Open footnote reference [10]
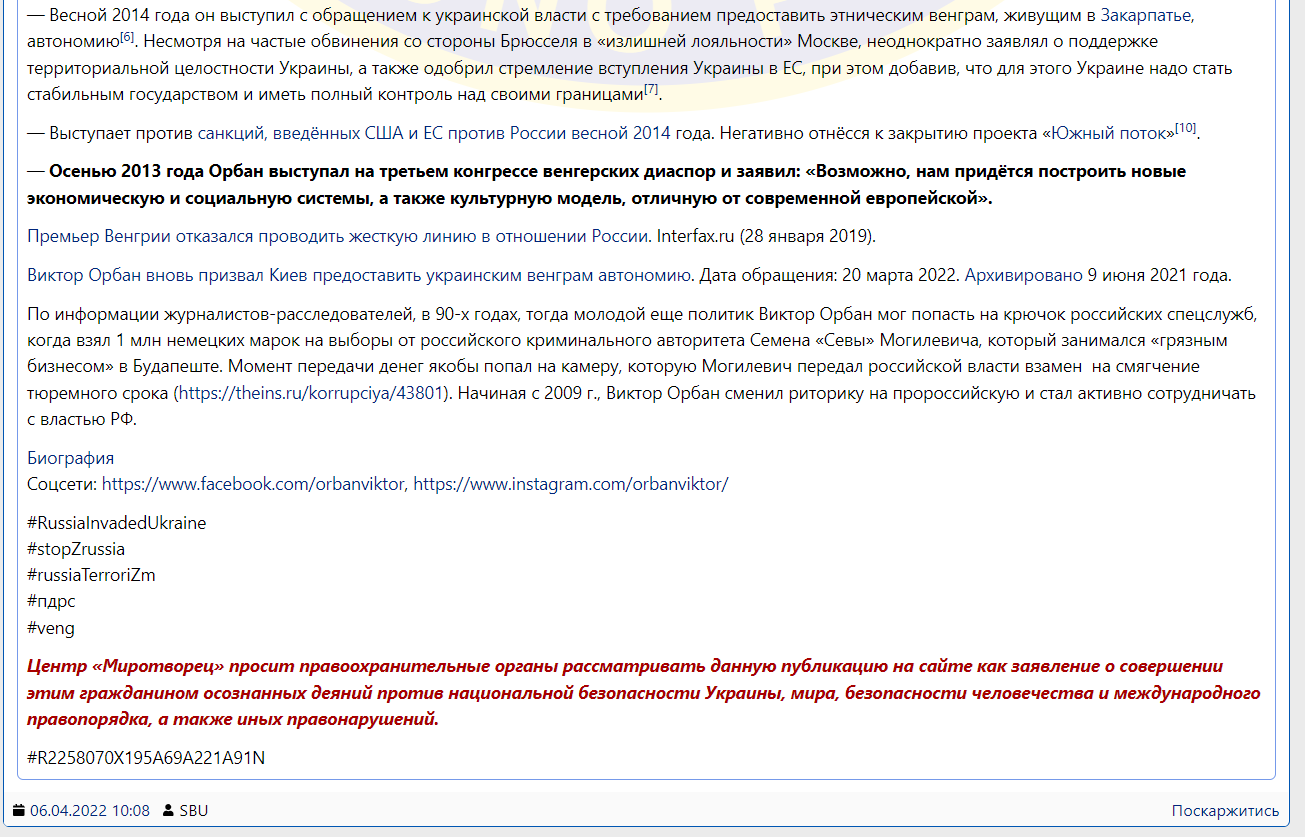Screen dimensions: 1305x837 [x=1185, y=128]
